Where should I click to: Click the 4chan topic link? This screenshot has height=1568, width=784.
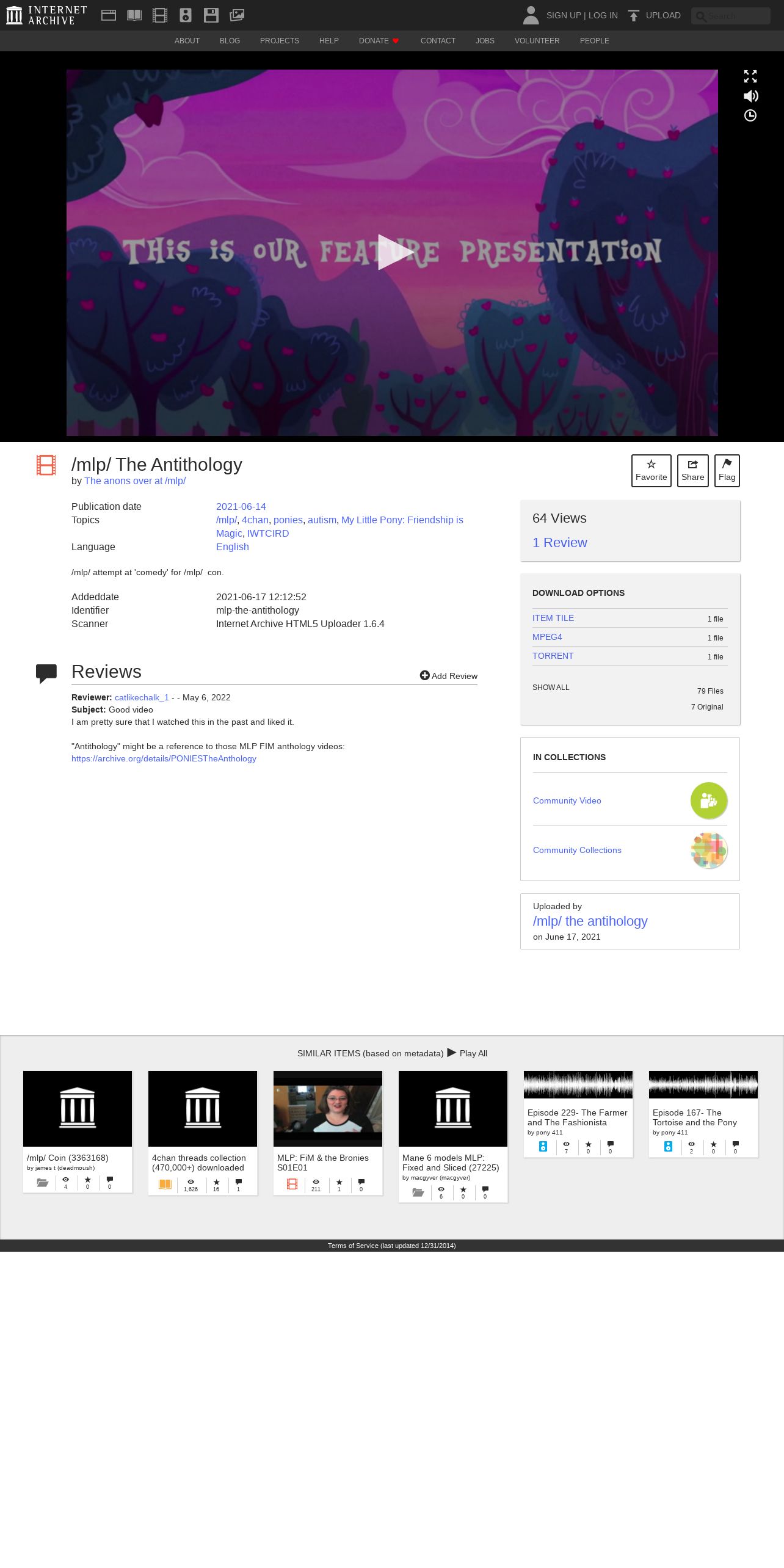point(255,520)
